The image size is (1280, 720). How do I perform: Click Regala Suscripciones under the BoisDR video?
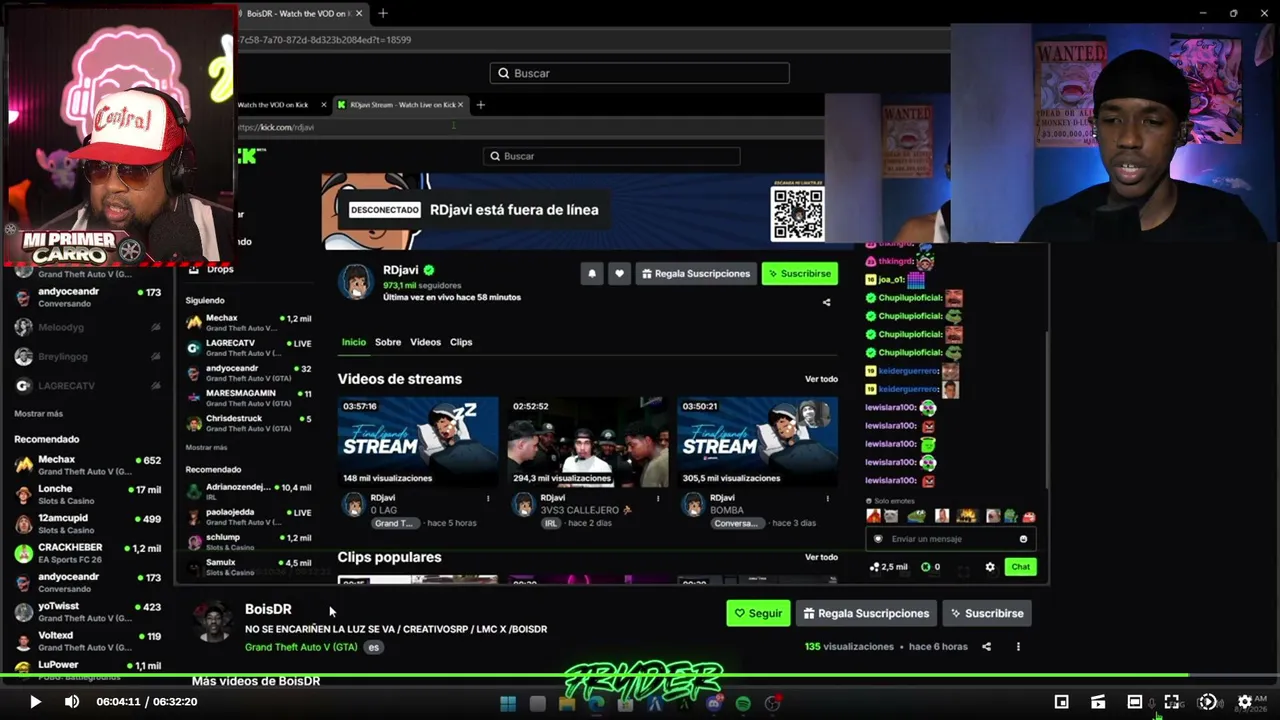coord(866,613)
